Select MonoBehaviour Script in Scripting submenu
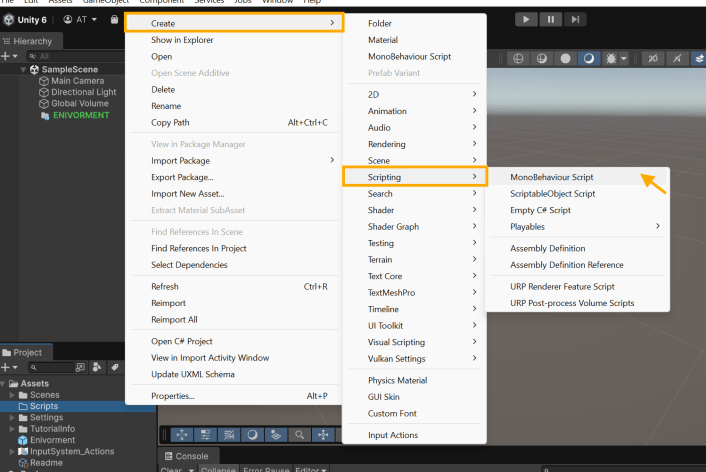This screenshot has width=706, height=472. tap(578, 177)
